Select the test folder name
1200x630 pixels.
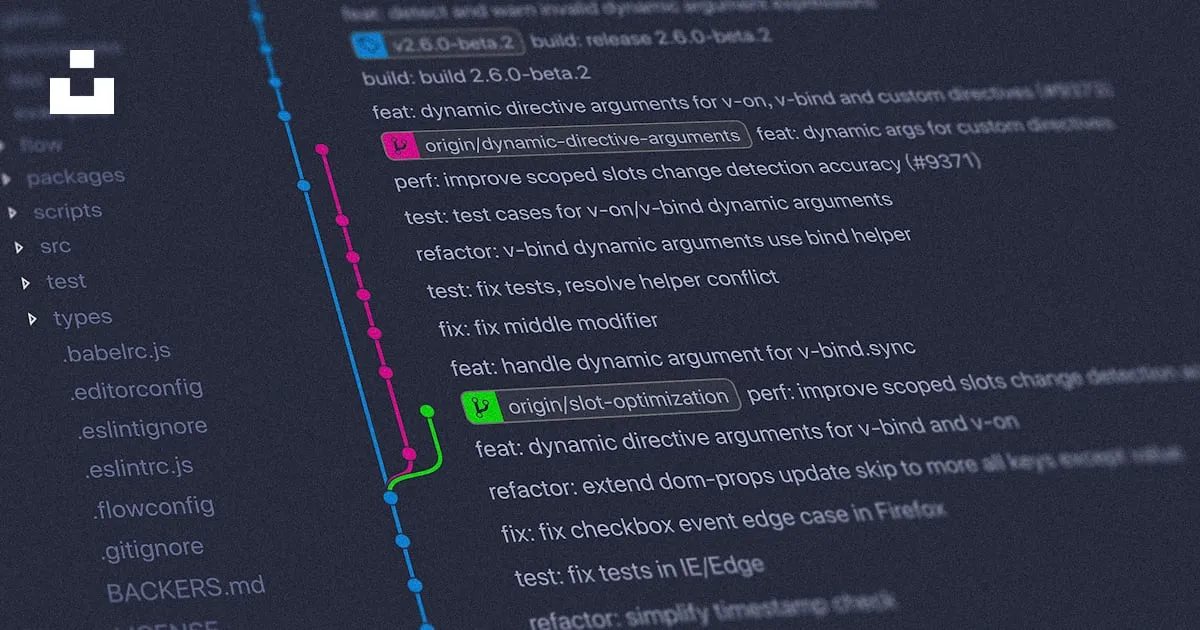click(x=66, y=282)
